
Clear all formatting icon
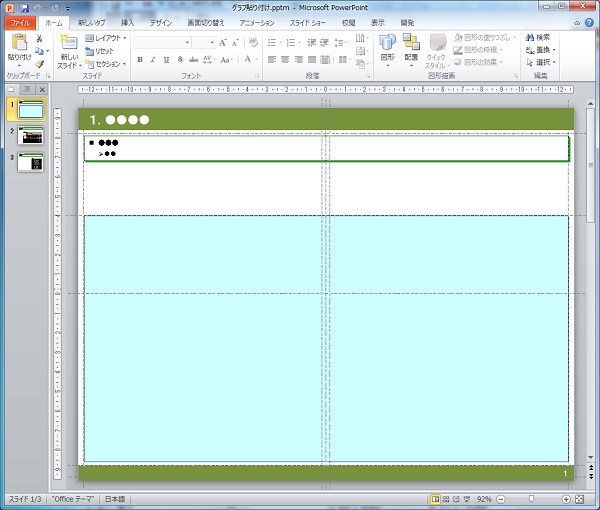(x=253, y=42)
